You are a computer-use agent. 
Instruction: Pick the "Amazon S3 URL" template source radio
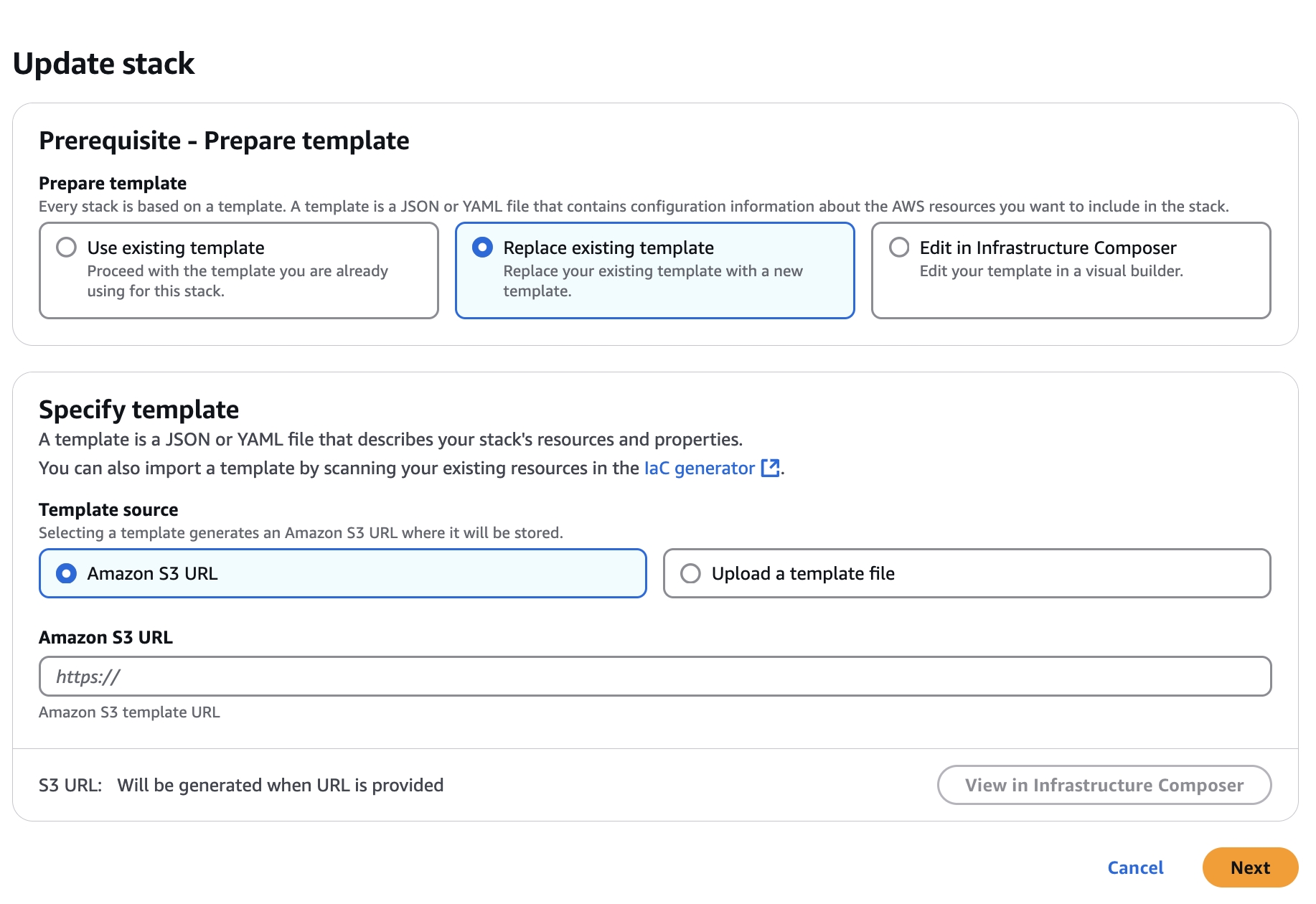pos(66,573)
